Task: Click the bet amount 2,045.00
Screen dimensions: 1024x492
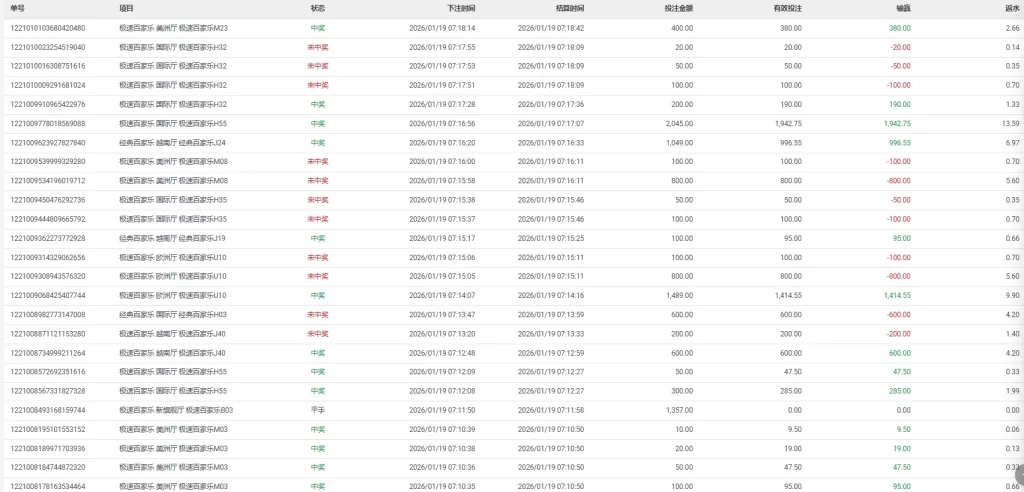Action: click(x=678, y=124)
